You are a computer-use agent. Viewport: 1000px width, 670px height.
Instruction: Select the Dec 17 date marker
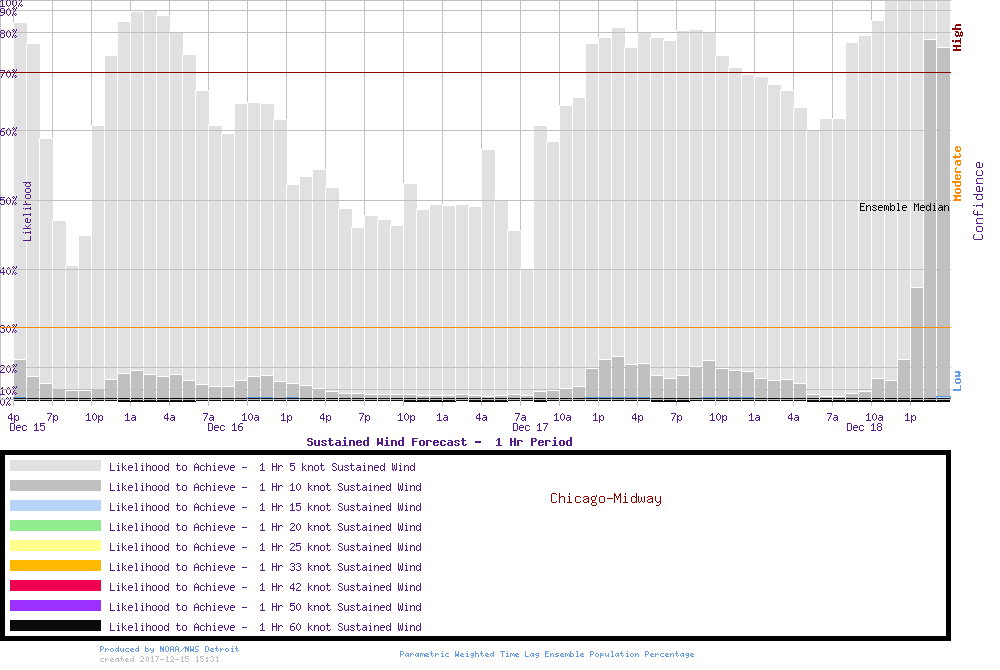[530, 427]
